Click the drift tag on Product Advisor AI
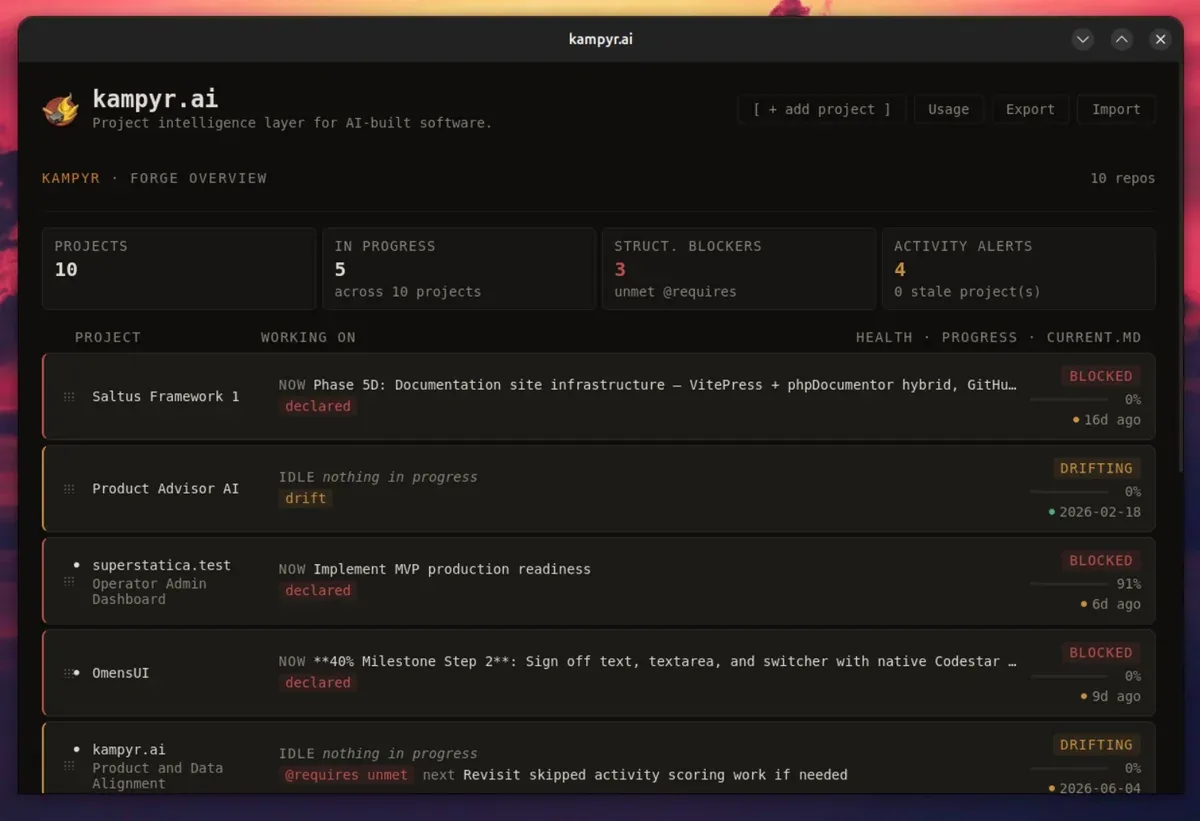This screenshot has height=821, width=1200. pos(305,498)
